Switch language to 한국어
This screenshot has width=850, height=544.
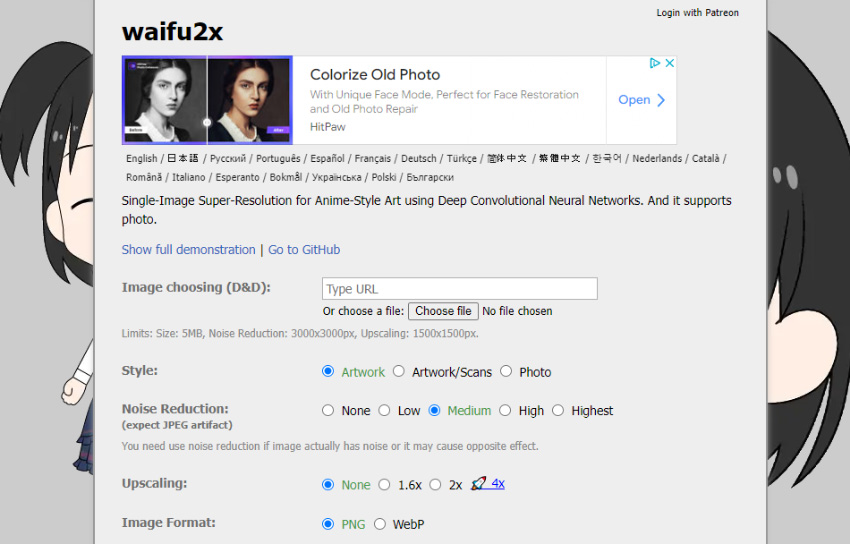tap(607, 158)
